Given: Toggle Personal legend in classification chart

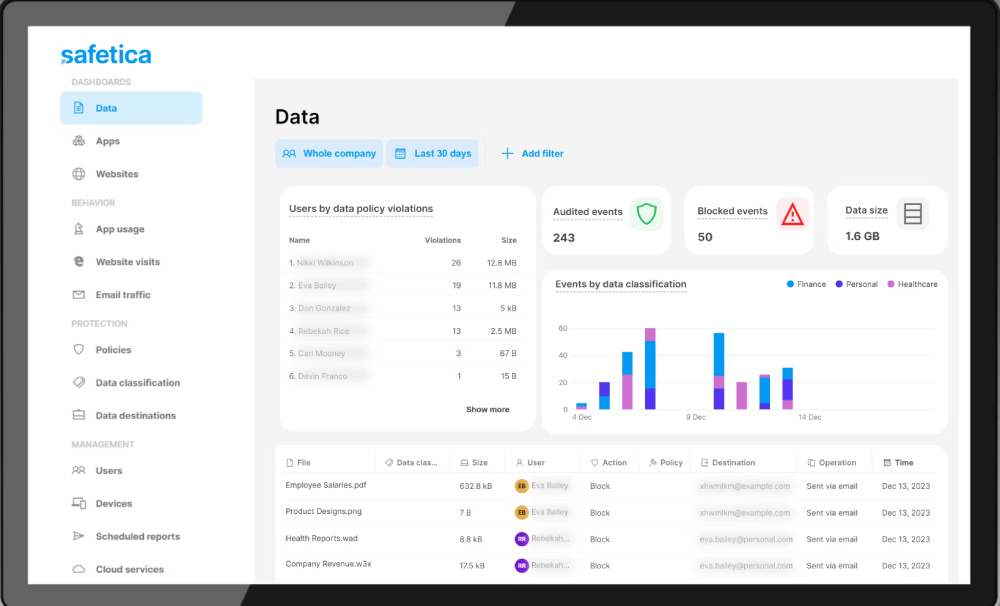Looking at the screenshot, I should (x=856, y=284).
